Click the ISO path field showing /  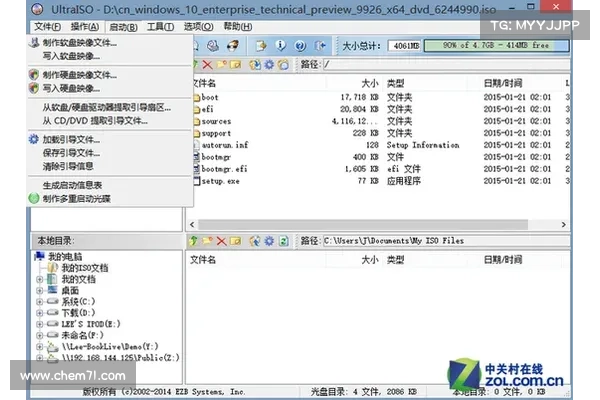click(x=446, y=64)
